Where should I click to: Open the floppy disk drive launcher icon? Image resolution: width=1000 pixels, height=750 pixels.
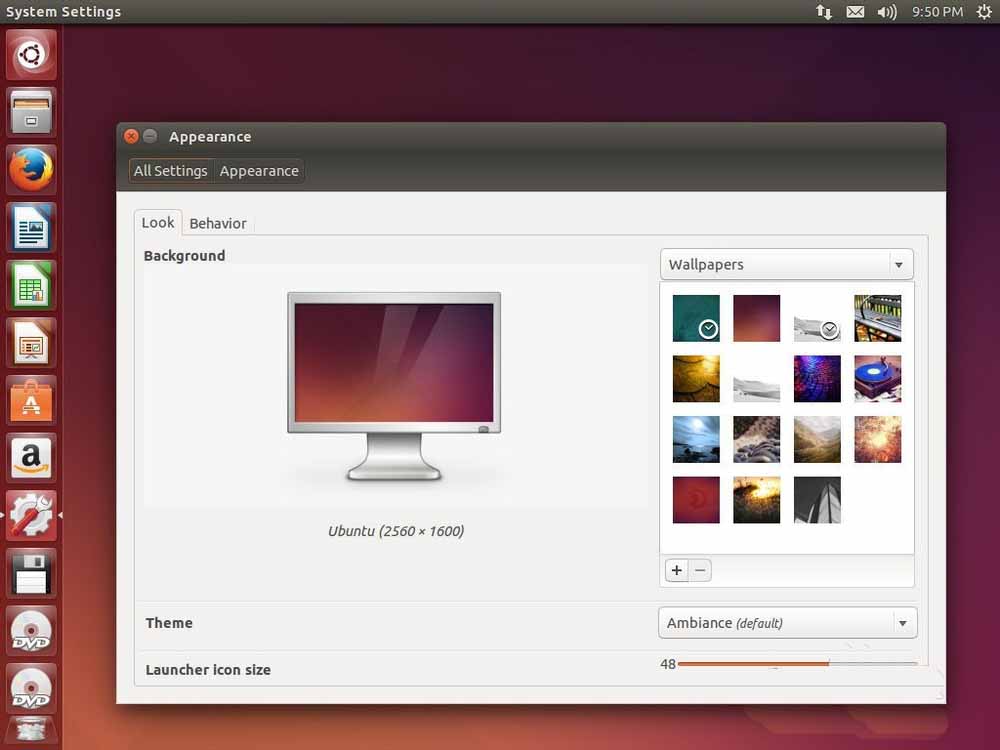click(x=31, y=573)
